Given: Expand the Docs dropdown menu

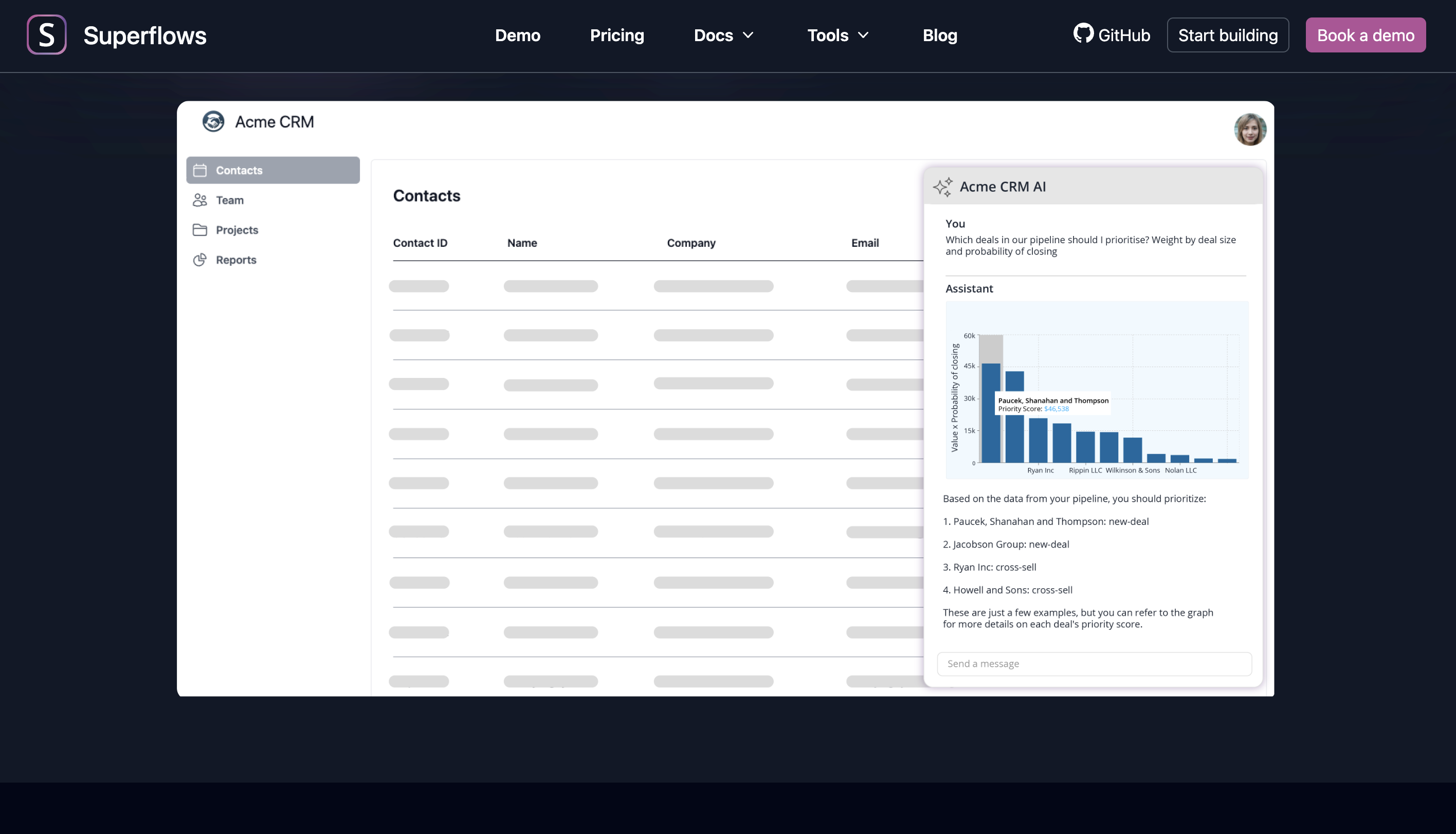Looking at the screenshot, I should tap(723, 35).
